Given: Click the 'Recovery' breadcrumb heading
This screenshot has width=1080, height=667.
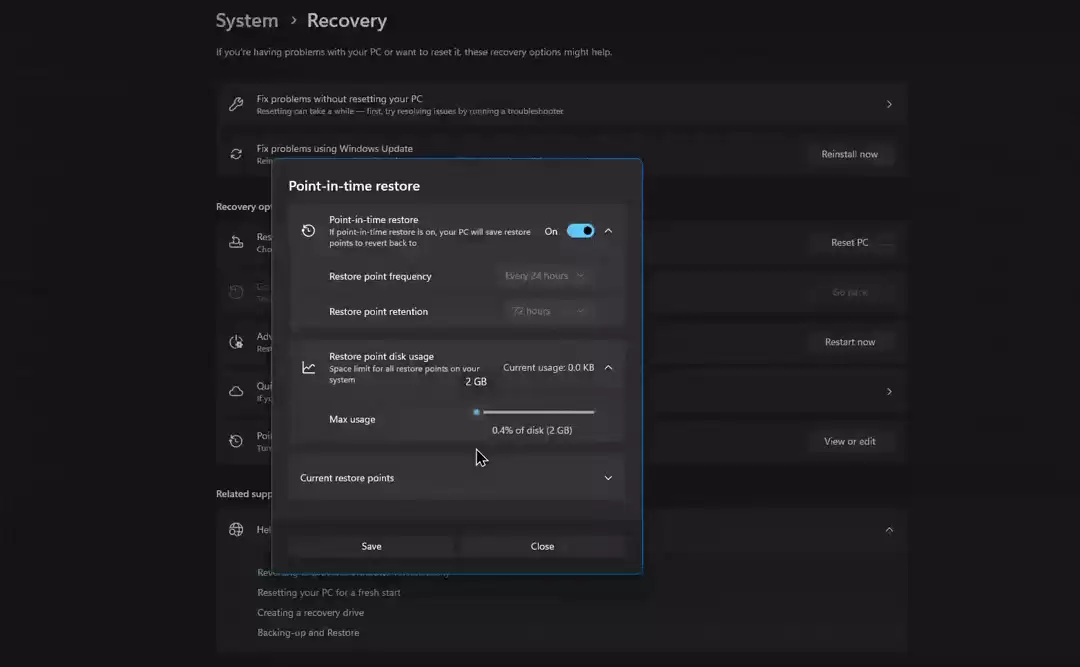Looking at the screenshot, I should (346, 21).
